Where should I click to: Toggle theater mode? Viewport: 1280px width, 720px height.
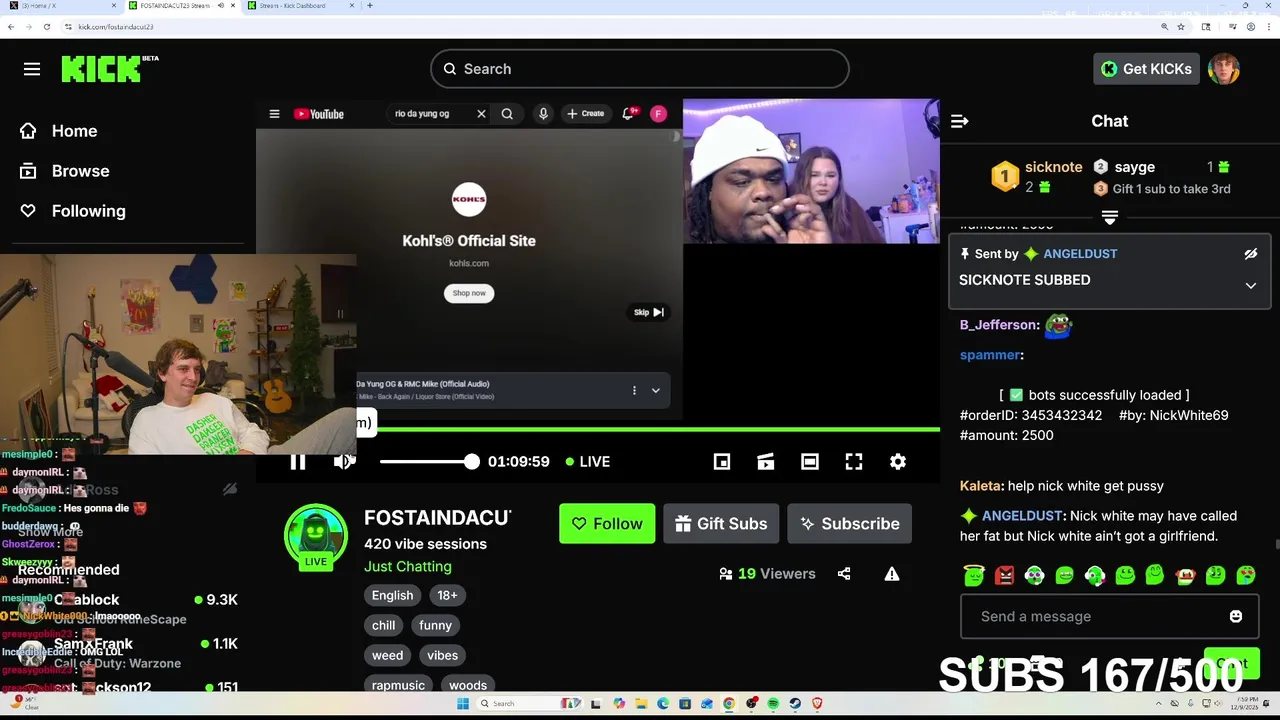click(810, 461)
